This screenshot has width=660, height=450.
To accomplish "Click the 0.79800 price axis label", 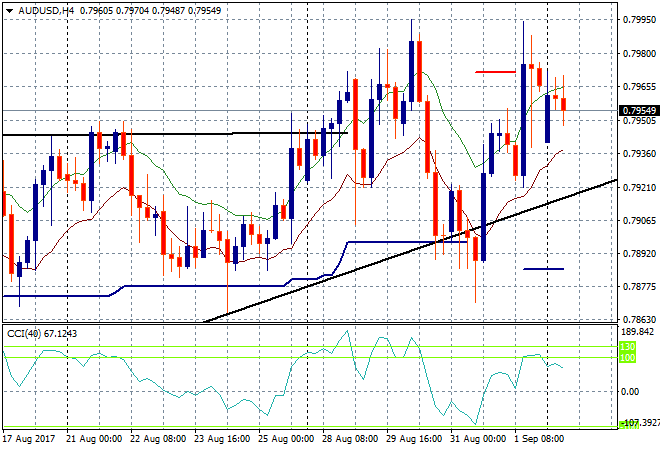I will coord(639,53).
